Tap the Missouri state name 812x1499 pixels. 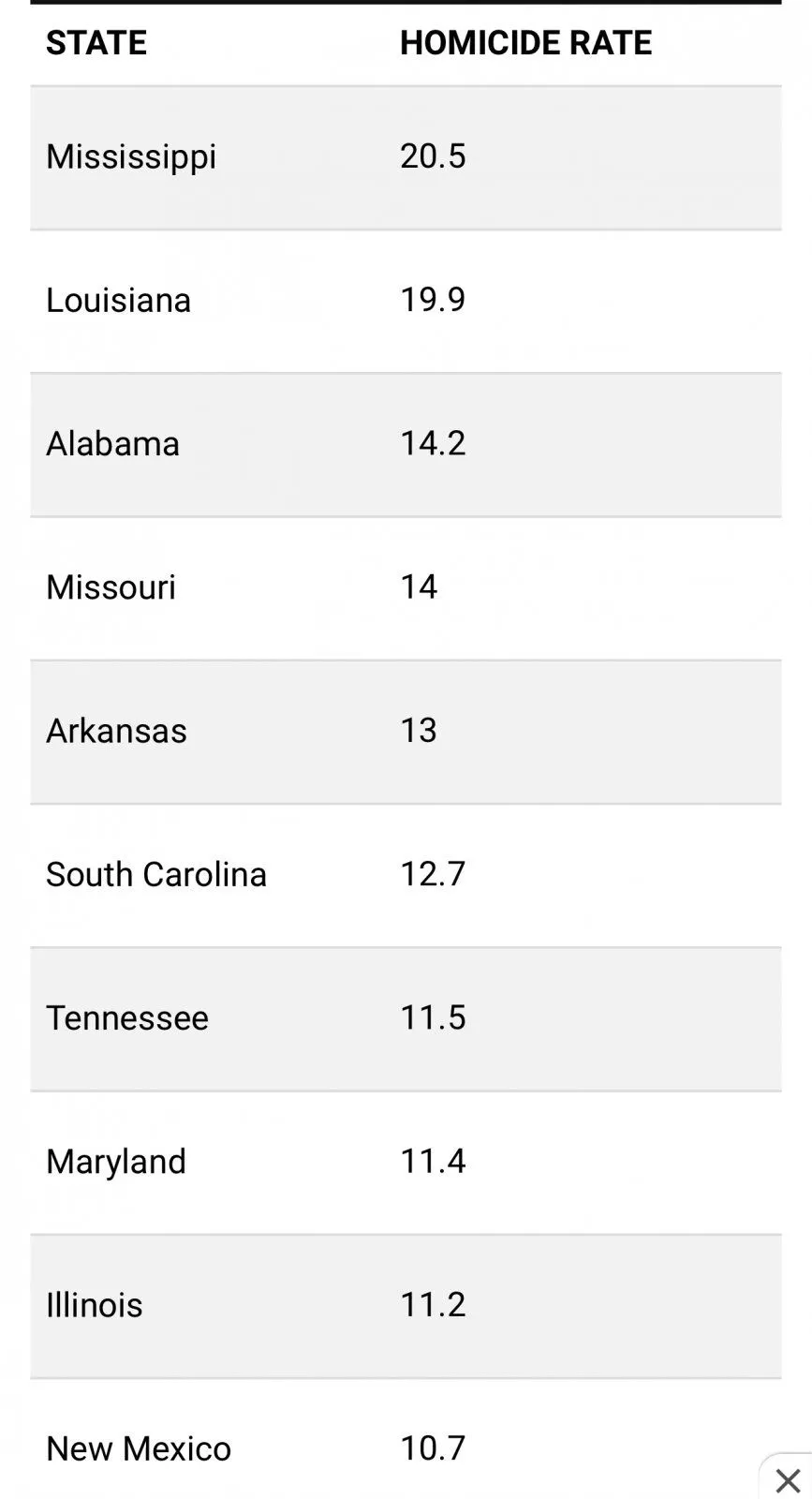click(x=111, y=587)
